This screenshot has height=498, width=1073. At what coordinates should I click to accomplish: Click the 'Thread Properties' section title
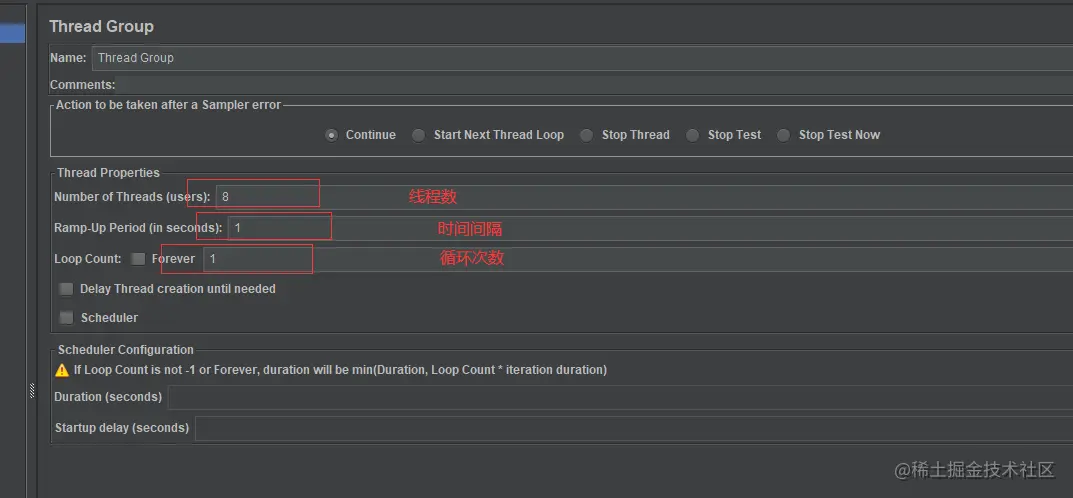[108, 173]
